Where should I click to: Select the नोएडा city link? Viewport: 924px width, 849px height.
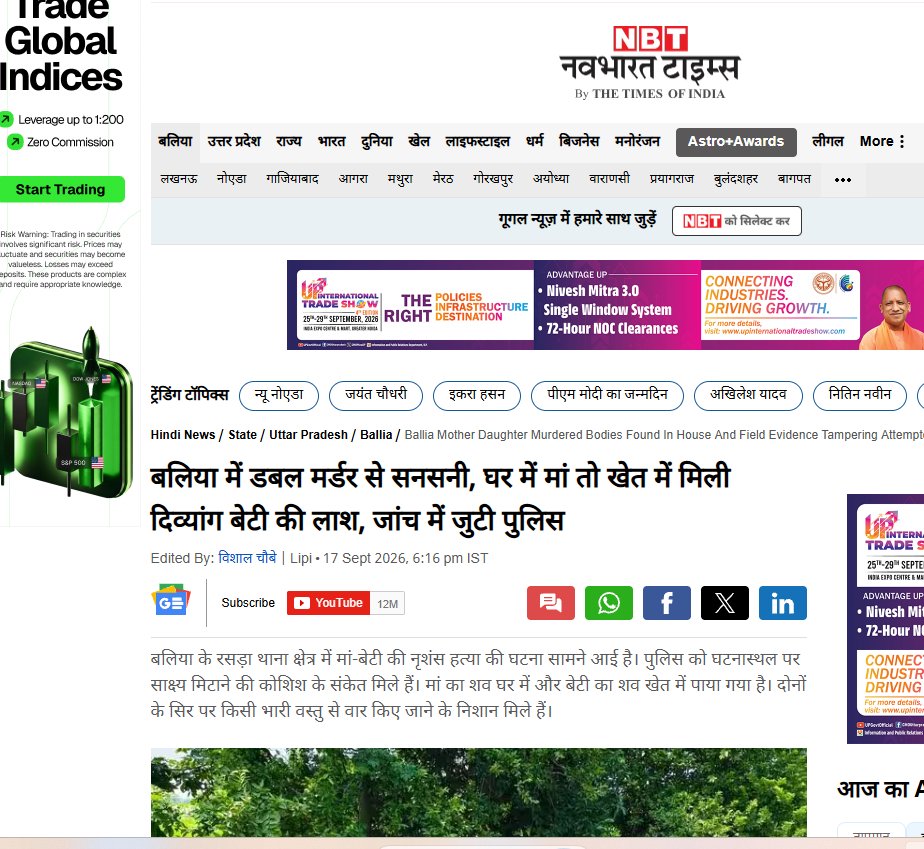tap(232, 179)
